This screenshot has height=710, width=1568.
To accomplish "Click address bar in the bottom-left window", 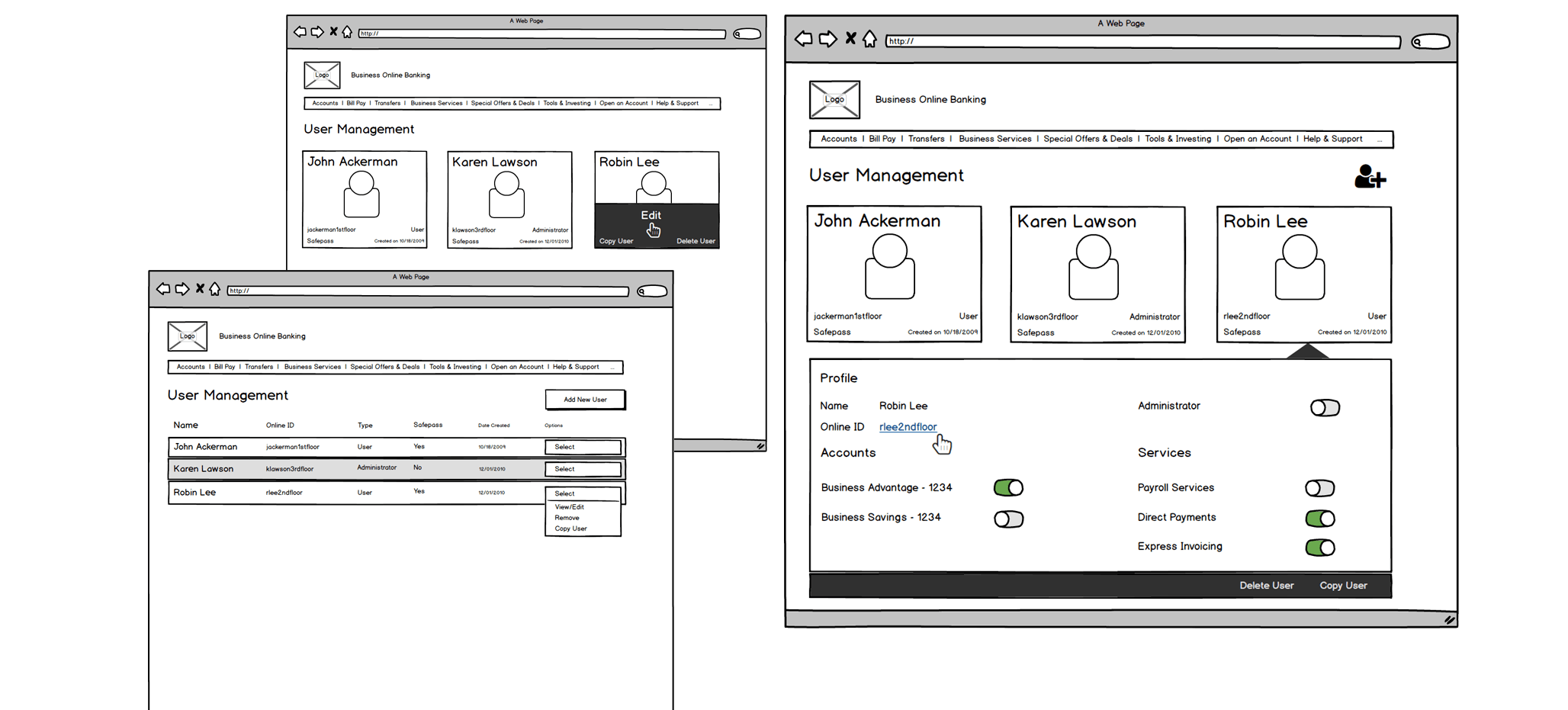I will [428, 291].
